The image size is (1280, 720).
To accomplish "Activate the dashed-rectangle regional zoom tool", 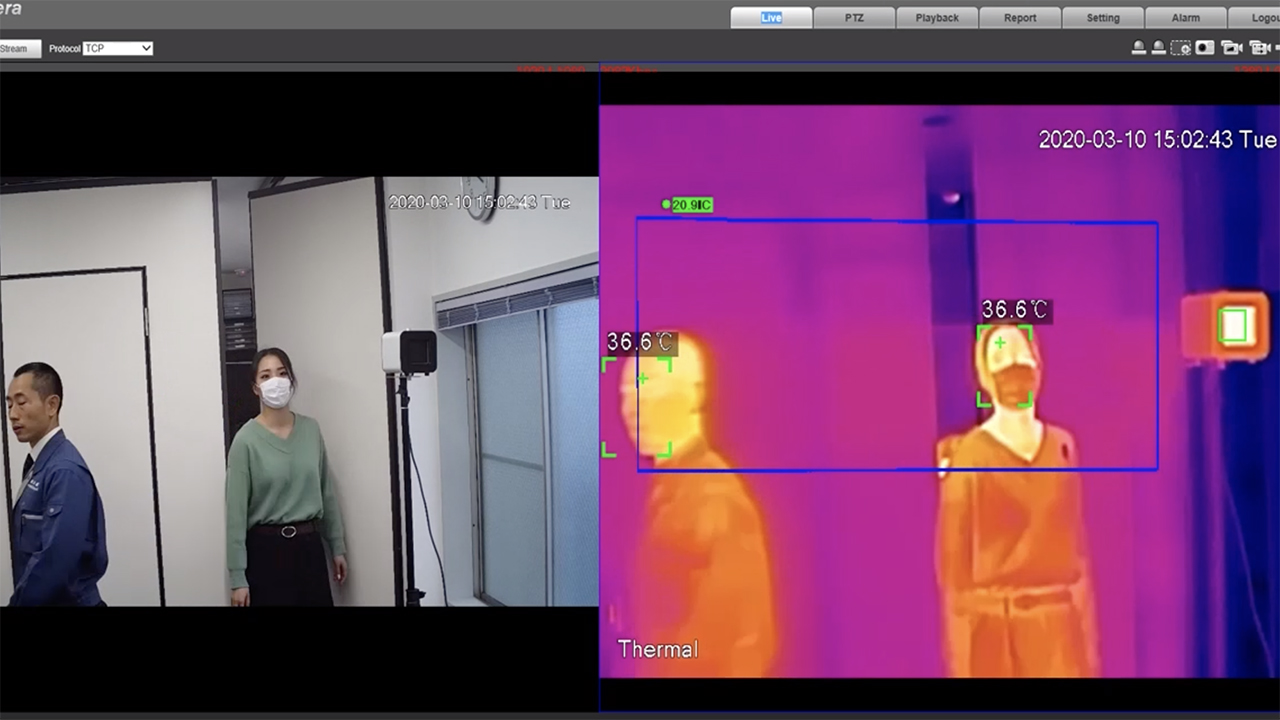I will [x=1181, y=48].
